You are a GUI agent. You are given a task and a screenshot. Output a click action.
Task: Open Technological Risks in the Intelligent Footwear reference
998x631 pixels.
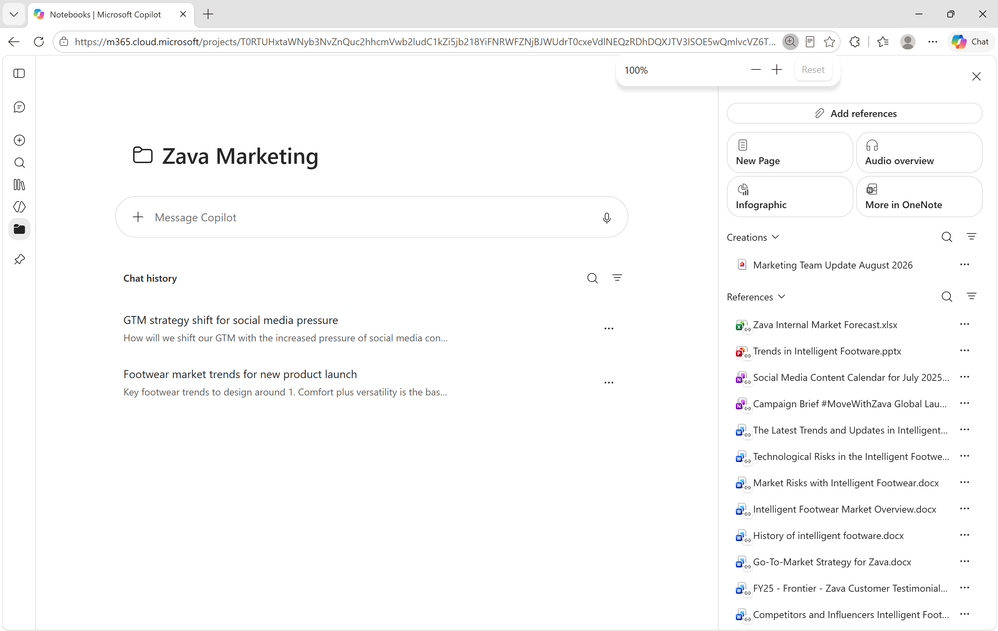pyautogui.click(x=851, y=457)
